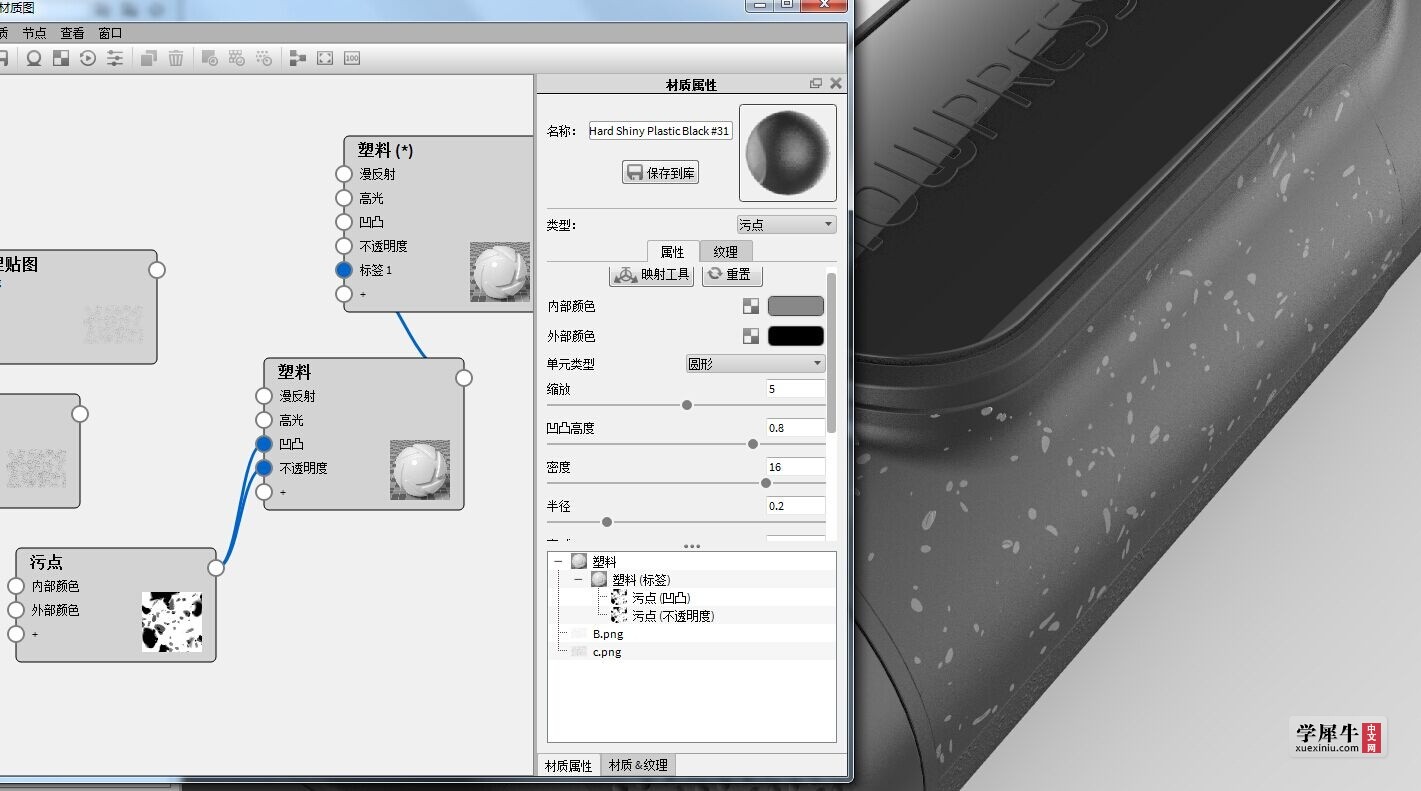Click 凹凸 connected port on lower 塑料 node
The height and width of the screenshot is (791, 1421).
click(264, 444)
